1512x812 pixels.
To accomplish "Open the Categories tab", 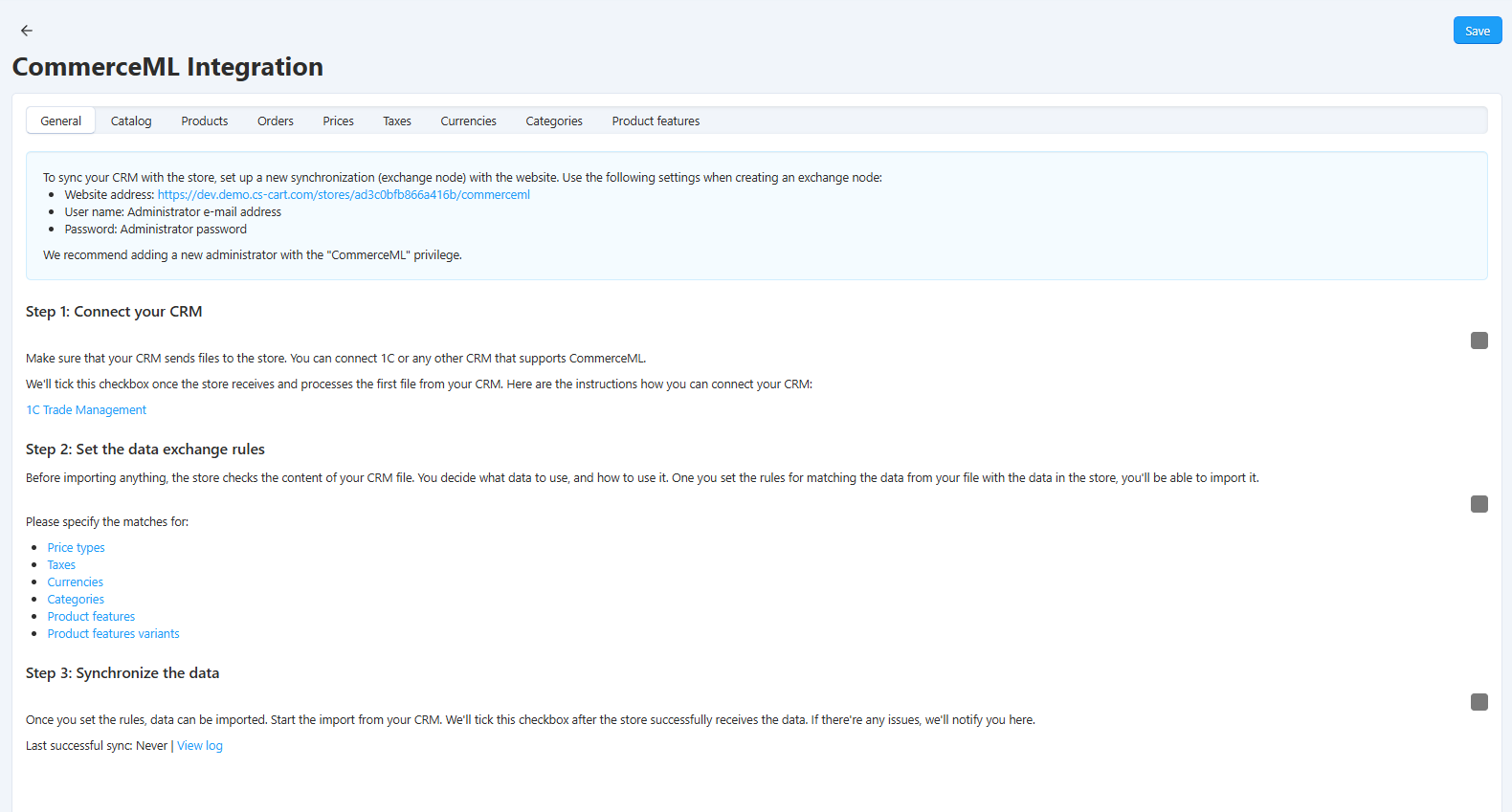I will pos(554,121).
